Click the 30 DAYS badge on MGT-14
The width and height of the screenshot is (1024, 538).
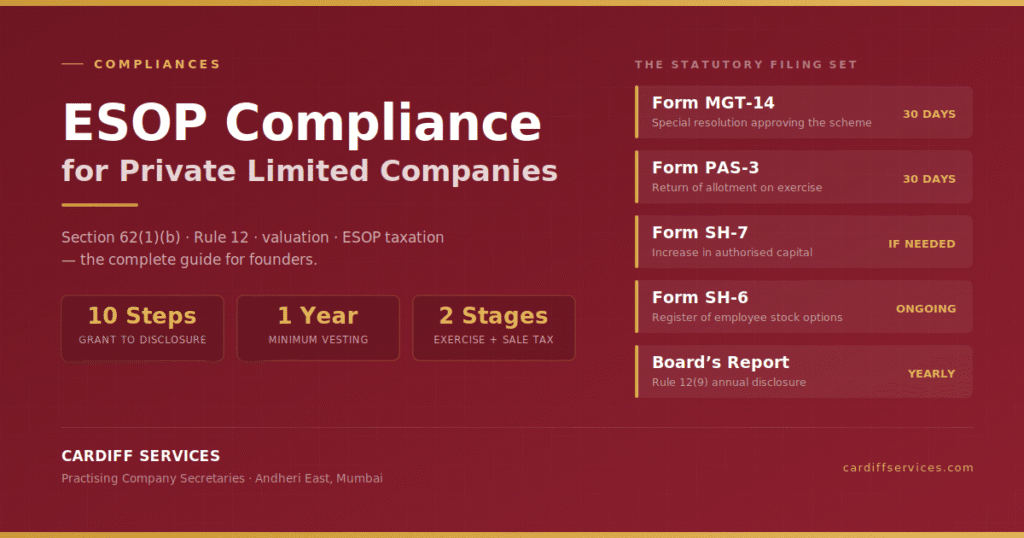pyautogui.click(x=929, y=114)
